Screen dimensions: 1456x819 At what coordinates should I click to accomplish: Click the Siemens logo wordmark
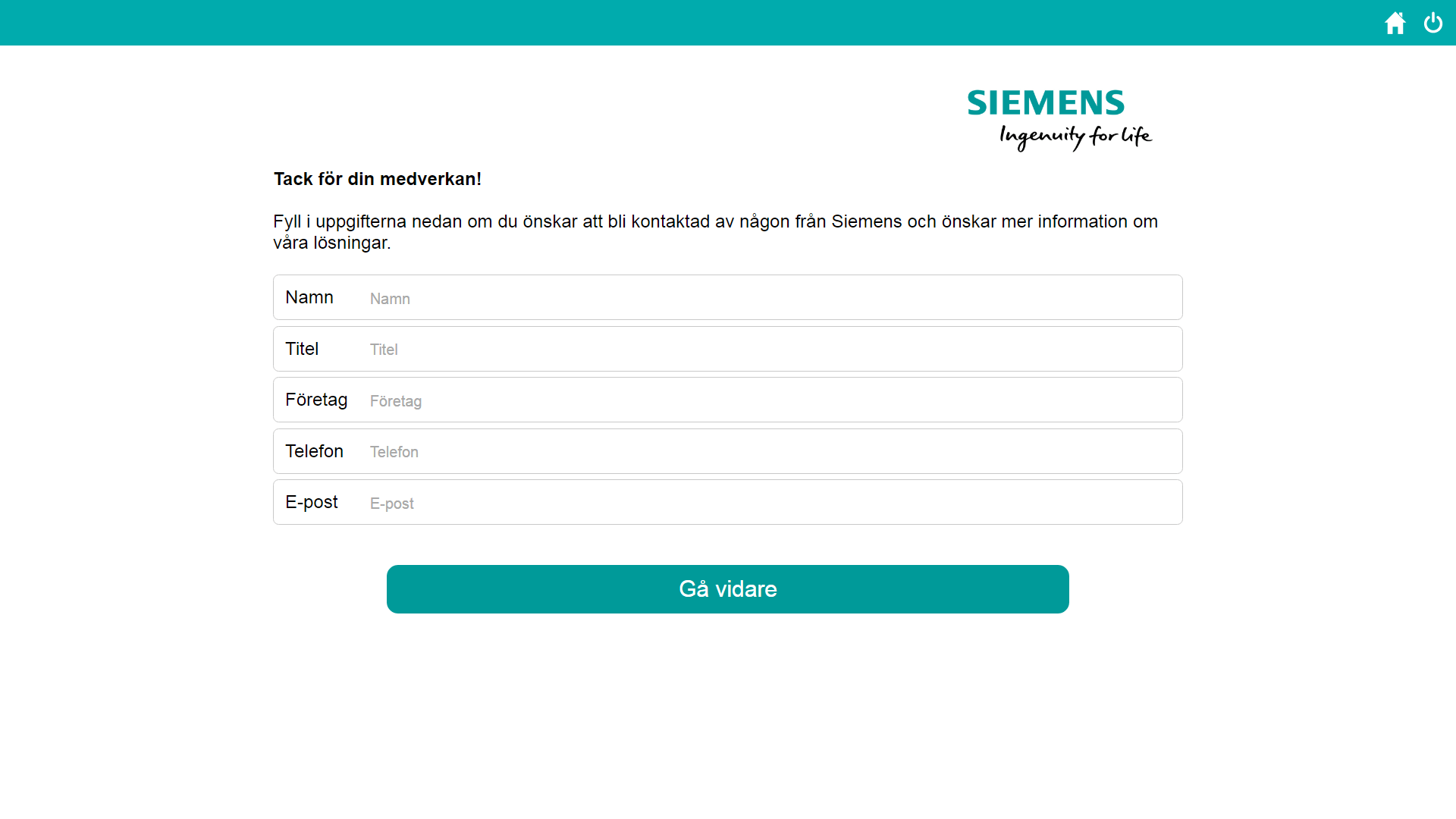(1046, 103)
